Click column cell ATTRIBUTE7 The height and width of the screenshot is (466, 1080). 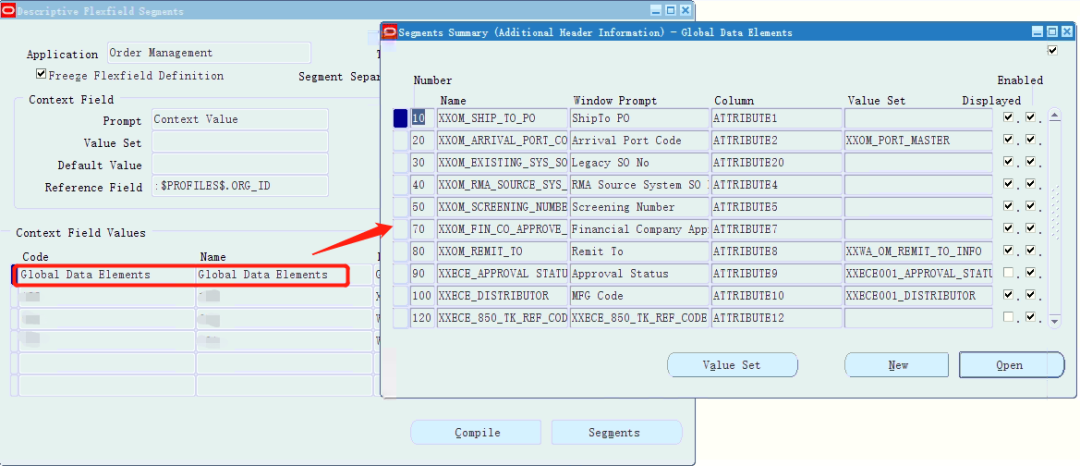click(777, 229)
